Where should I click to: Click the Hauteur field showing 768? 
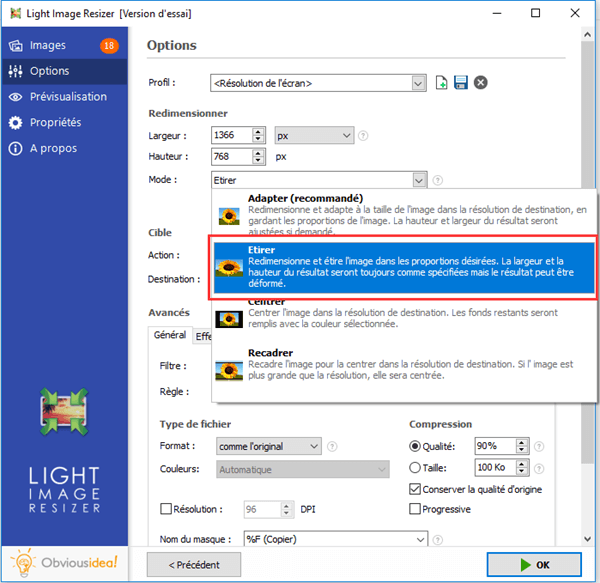tap(232, 156)
